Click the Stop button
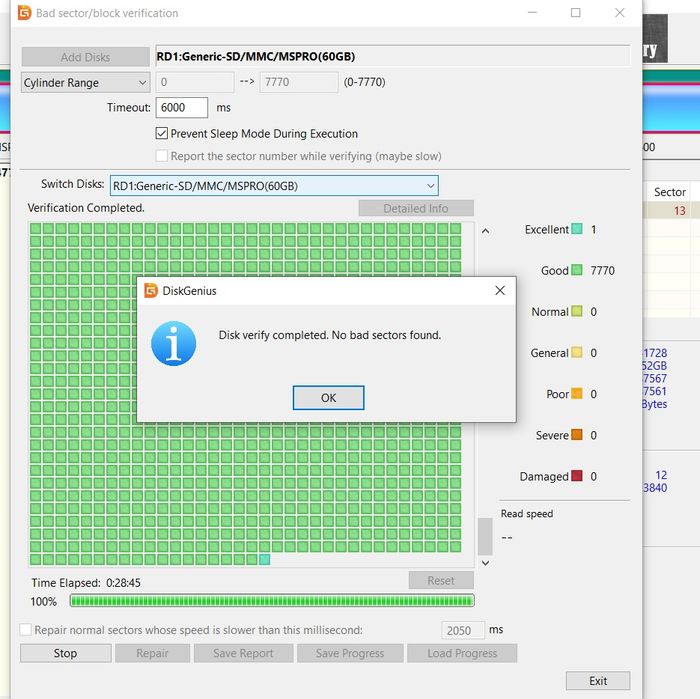Image resolution: width=700 pixels, height=699 pixels. 66,653
